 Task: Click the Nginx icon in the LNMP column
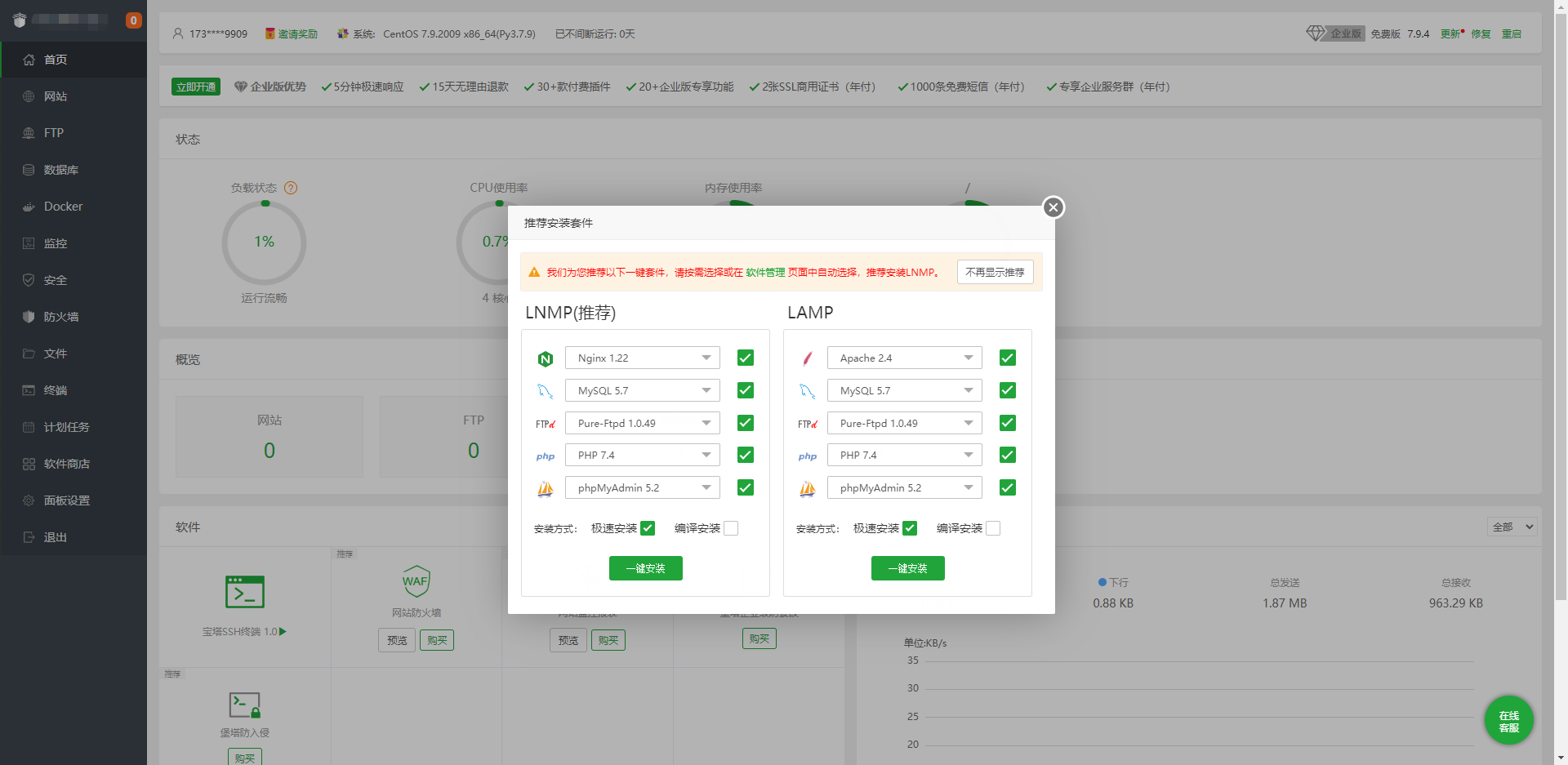click(546, 358)
